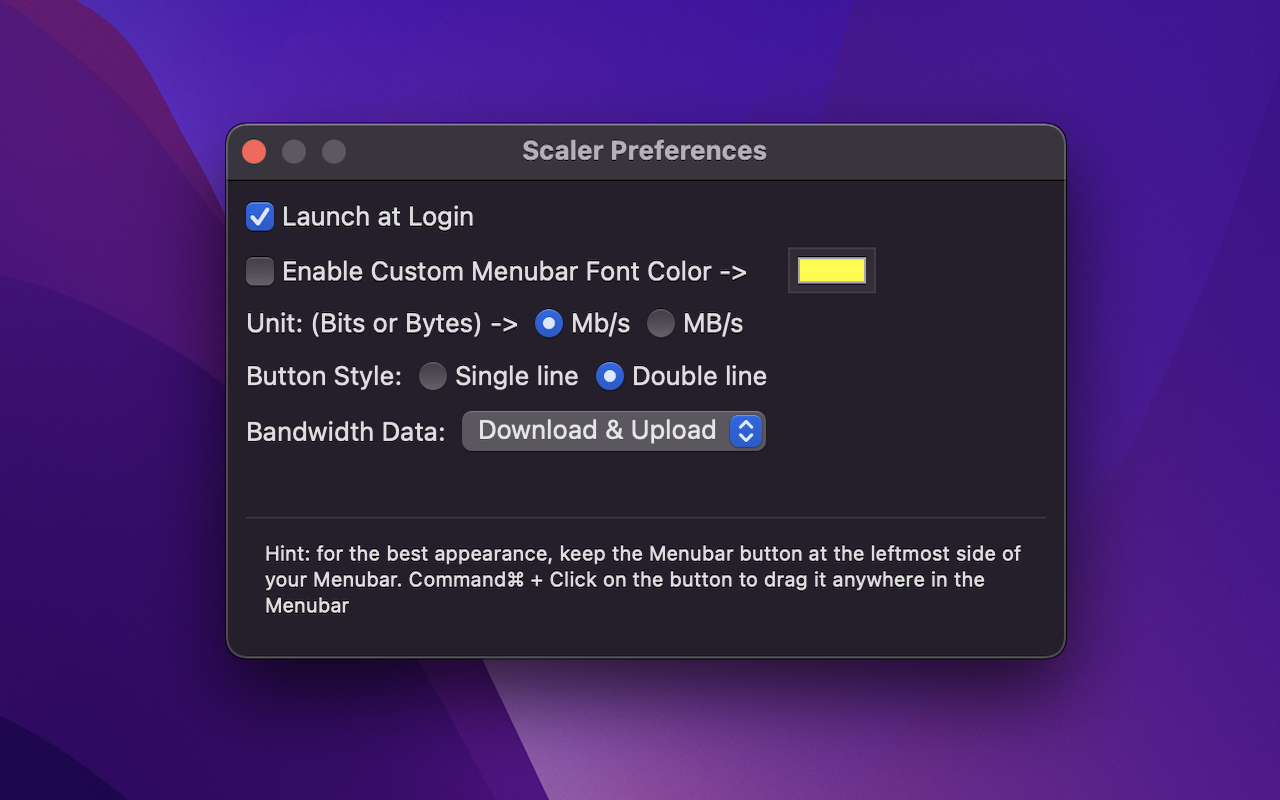Click the Button Style label
1280x800 pixels.
[x=323, y=376]
